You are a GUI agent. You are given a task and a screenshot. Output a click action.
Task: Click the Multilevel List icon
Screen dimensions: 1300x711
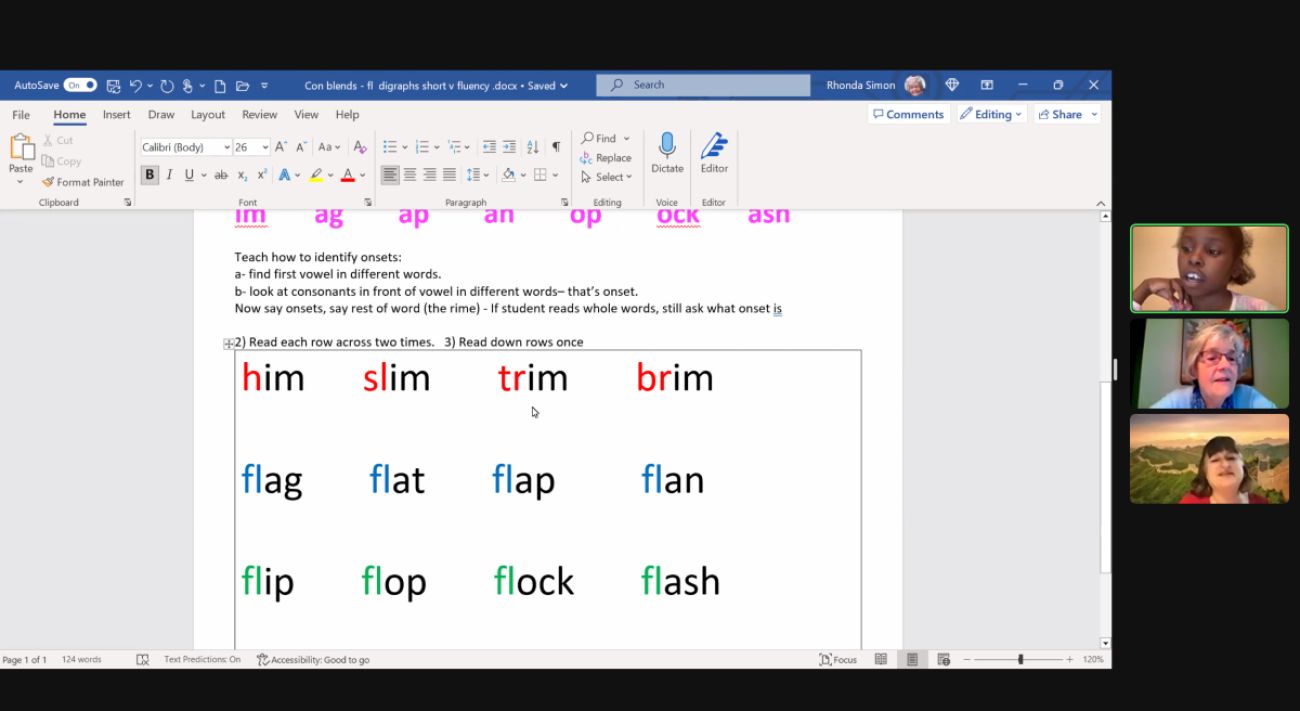tap(454, 147)
